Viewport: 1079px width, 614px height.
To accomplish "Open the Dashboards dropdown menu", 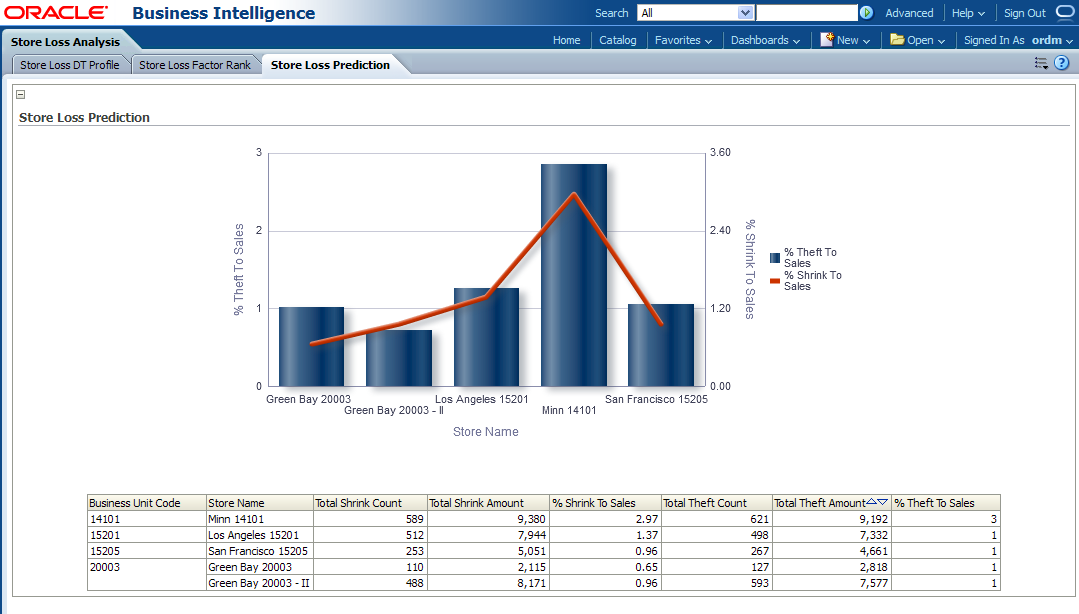I will tap(765, 40).
